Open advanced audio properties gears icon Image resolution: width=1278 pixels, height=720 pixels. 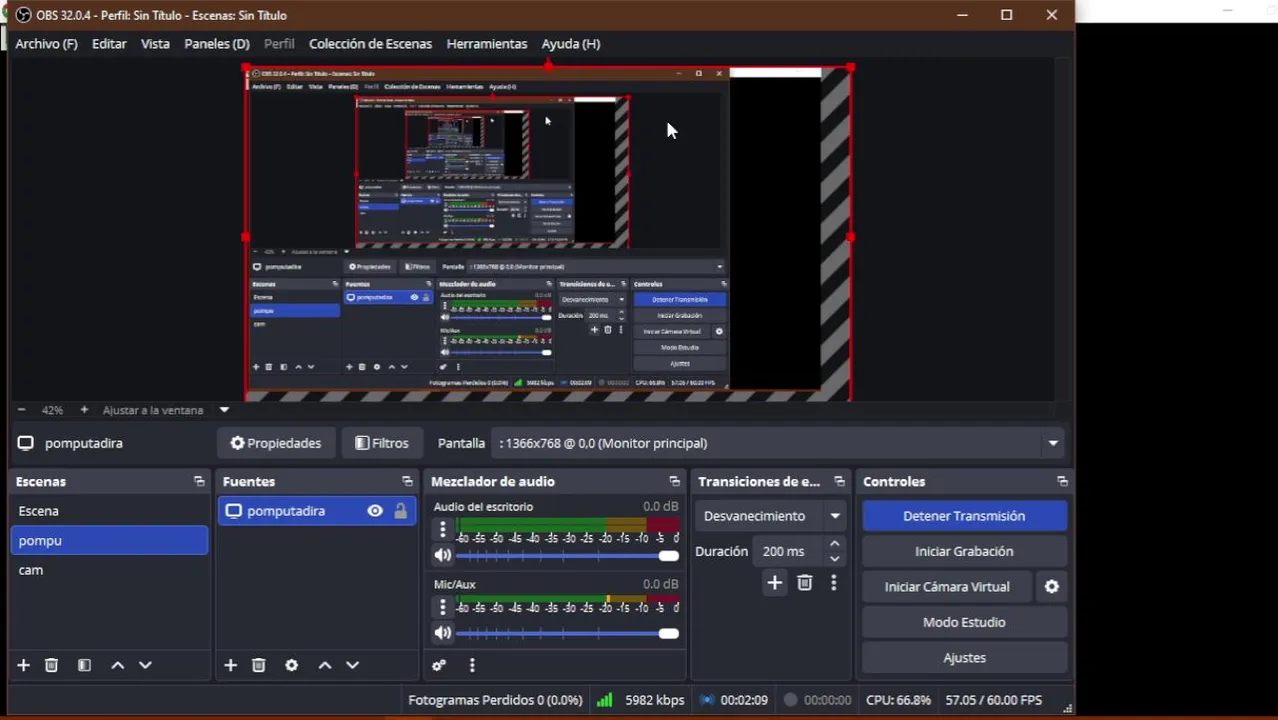[x=438, y=665]
